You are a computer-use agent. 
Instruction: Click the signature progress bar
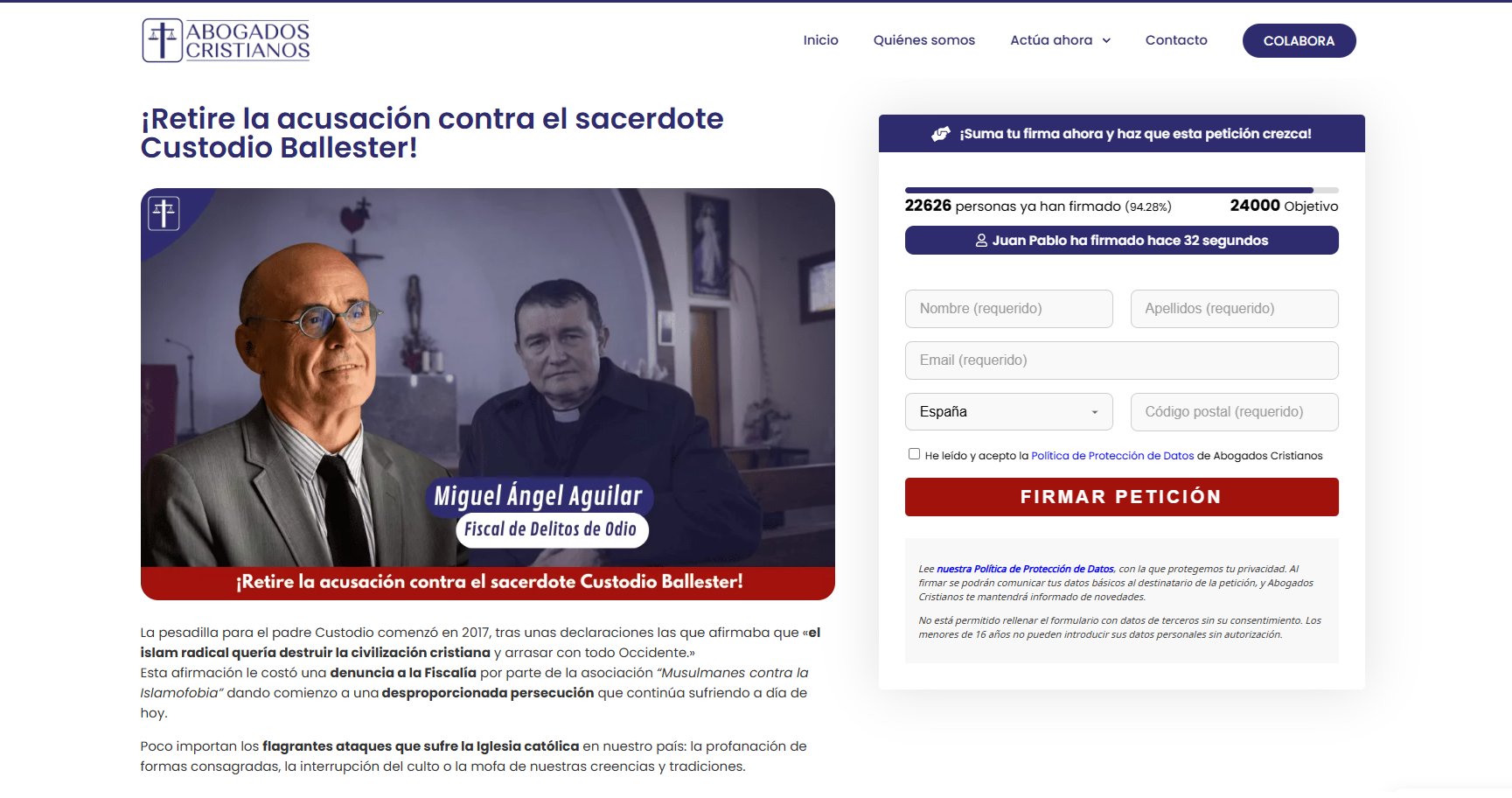coord(1121,190)
